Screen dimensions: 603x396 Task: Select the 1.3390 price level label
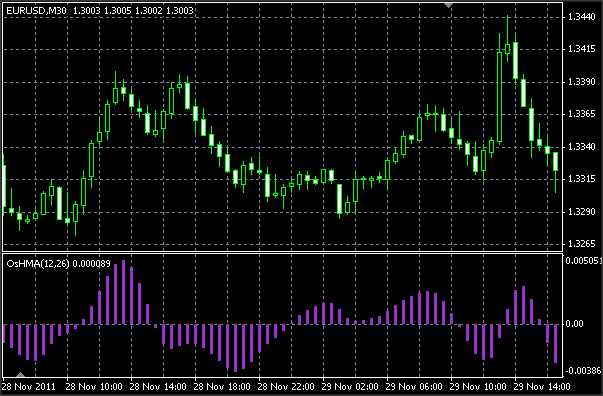click(x=581, y=82)
